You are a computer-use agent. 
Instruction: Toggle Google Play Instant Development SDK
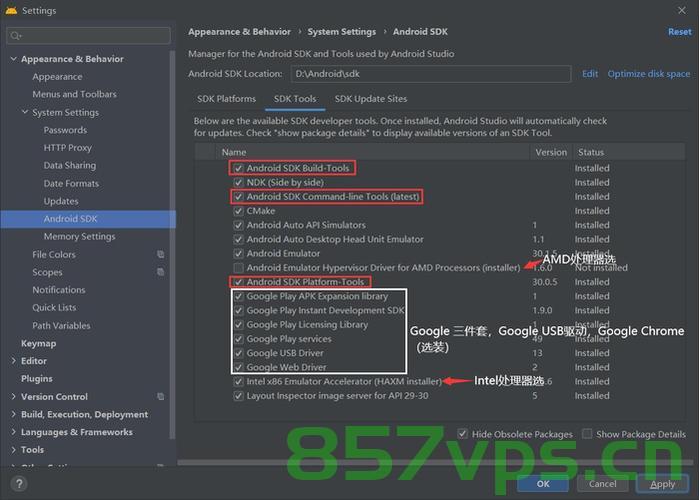[238, 311]
